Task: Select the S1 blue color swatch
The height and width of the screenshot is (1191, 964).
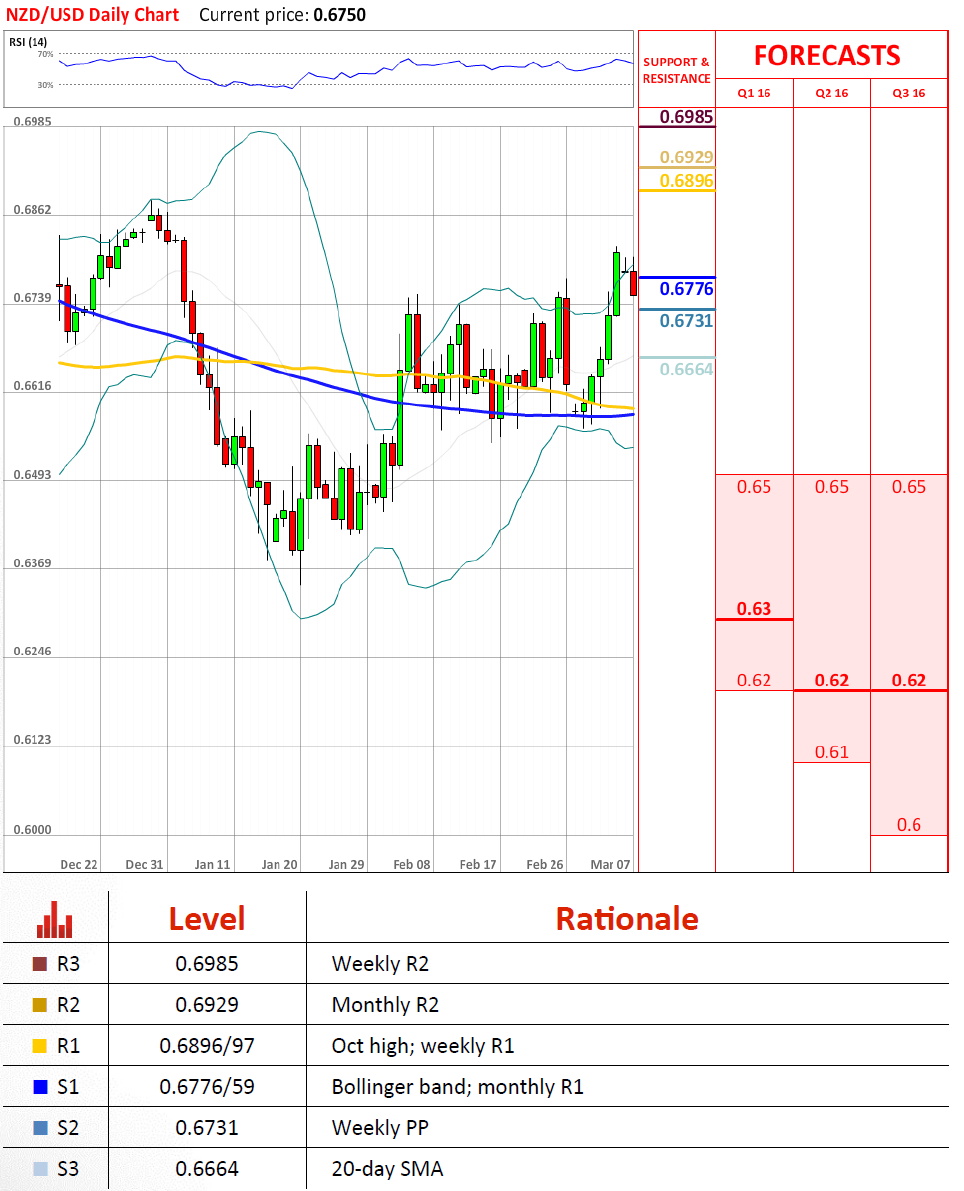Action: (40, 1087)
